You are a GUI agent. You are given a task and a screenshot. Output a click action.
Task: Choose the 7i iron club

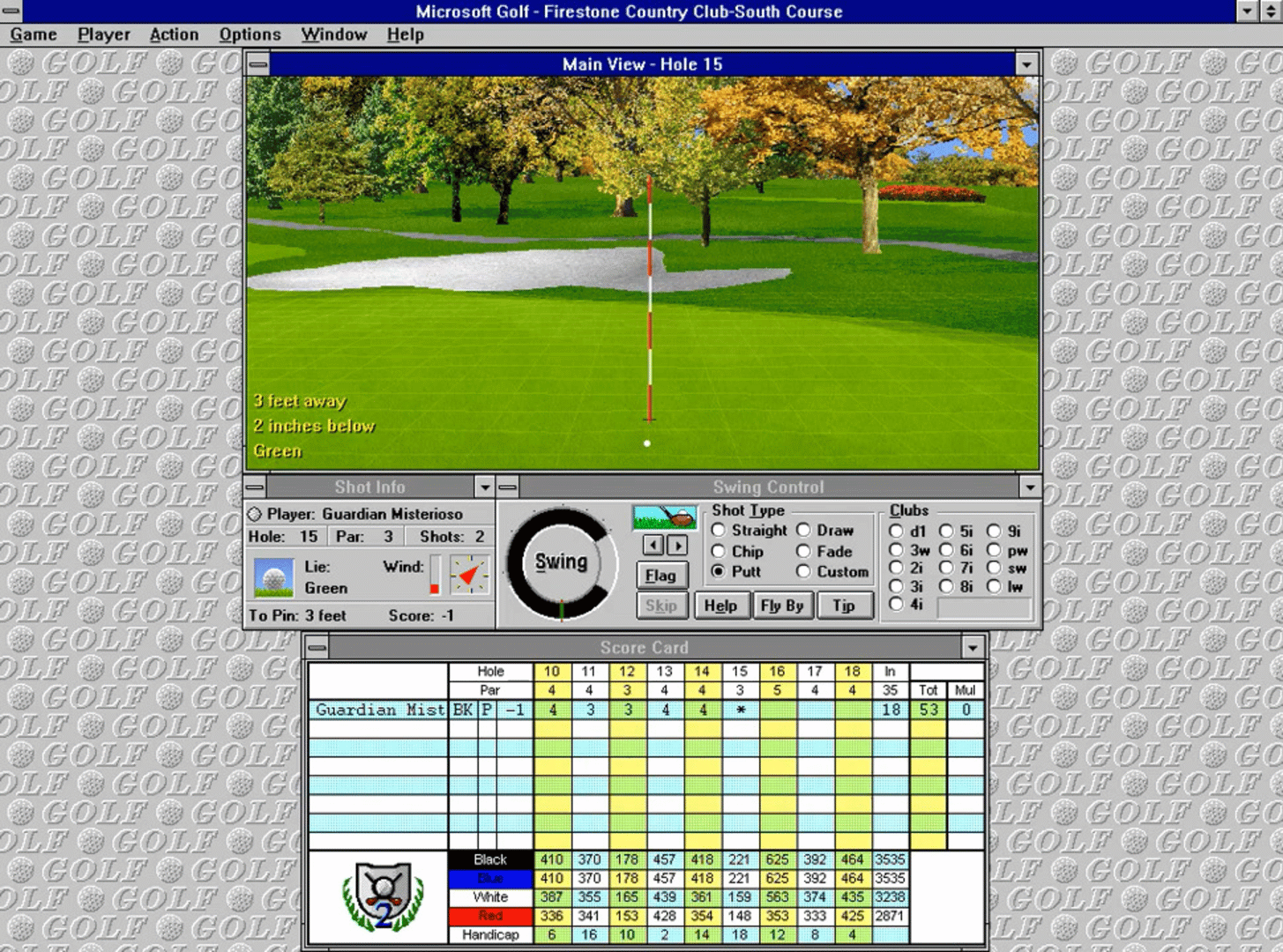(957, 569)
